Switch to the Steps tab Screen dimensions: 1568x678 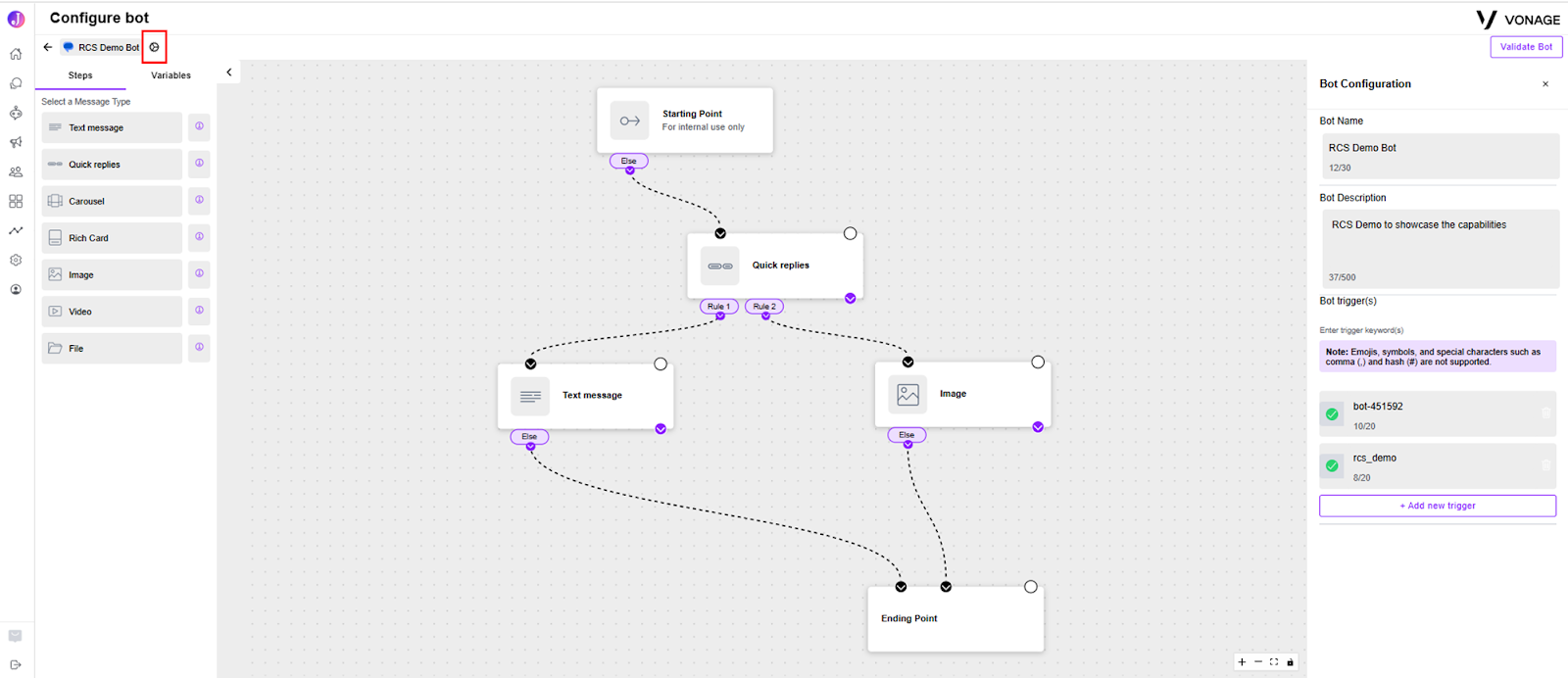click(80, 75)
